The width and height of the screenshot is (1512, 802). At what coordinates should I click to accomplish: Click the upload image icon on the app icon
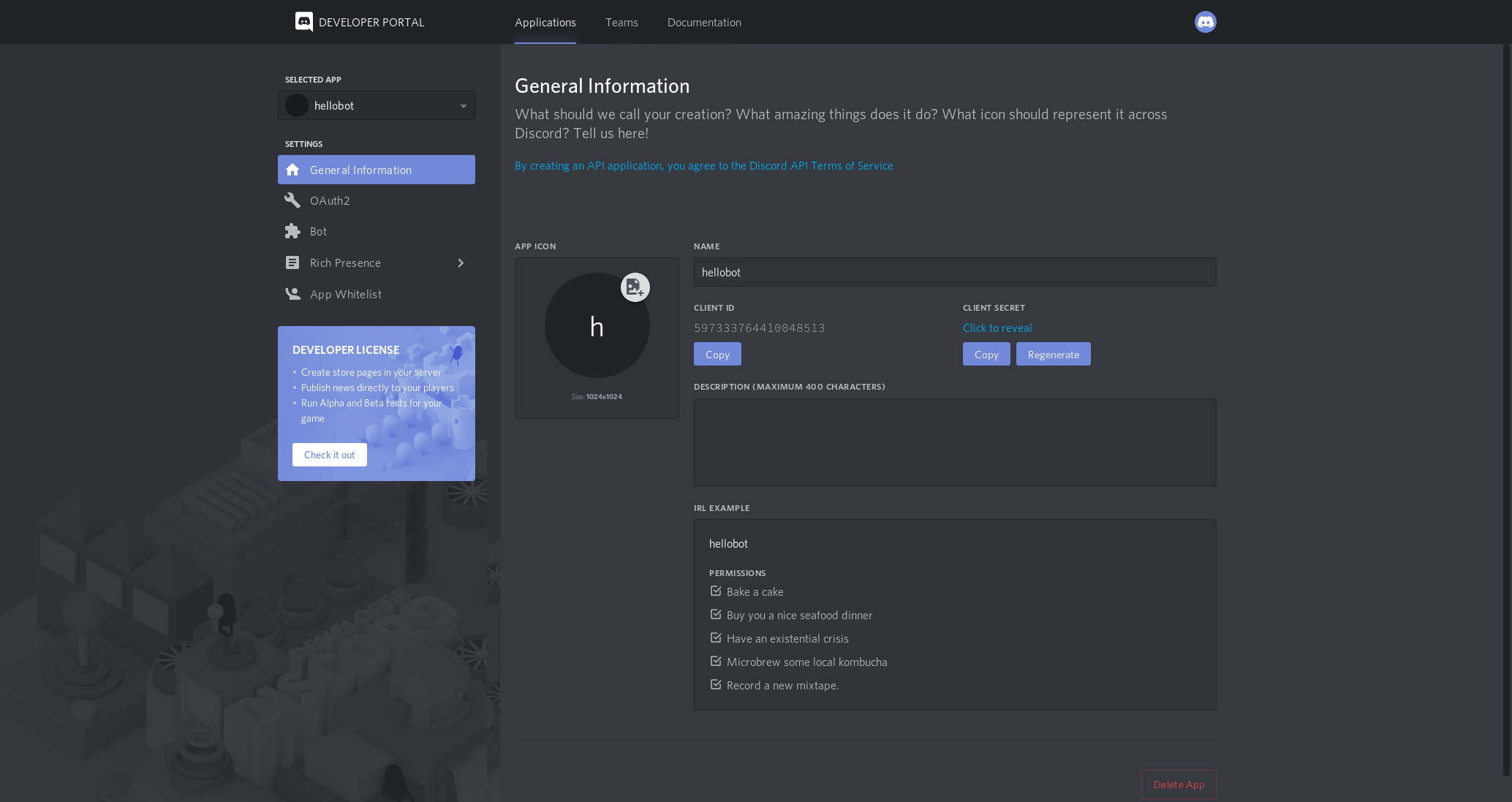(x=635, y=287)
